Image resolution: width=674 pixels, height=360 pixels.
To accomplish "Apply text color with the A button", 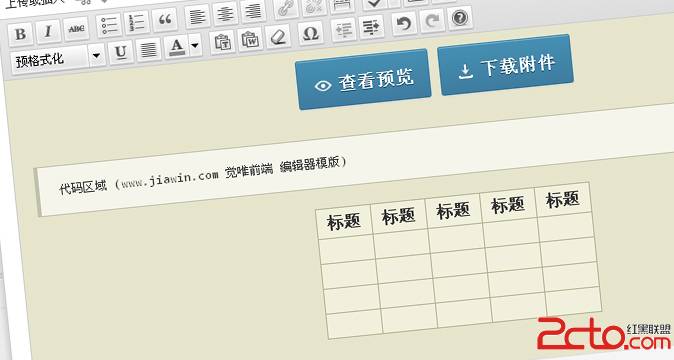I will tap(177, 46).
